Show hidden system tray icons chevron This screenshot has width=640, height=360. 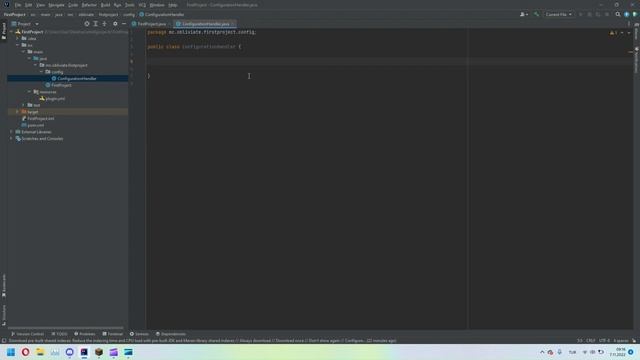pyautogui.click(x=542, y=352)
